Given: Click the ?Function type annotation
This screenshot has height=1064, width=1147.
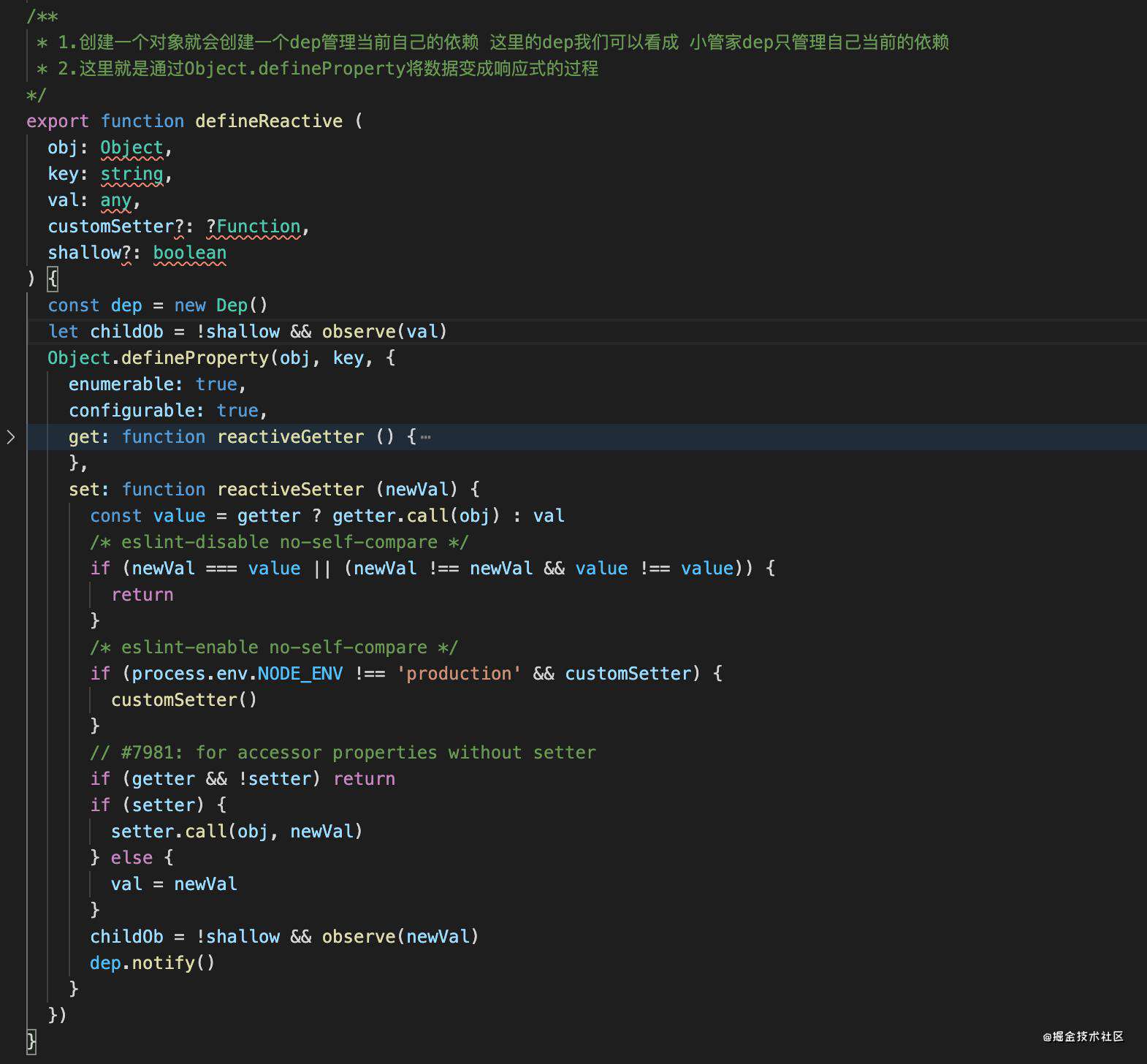Looking at the screenshot, I should (x=254, y=227).
